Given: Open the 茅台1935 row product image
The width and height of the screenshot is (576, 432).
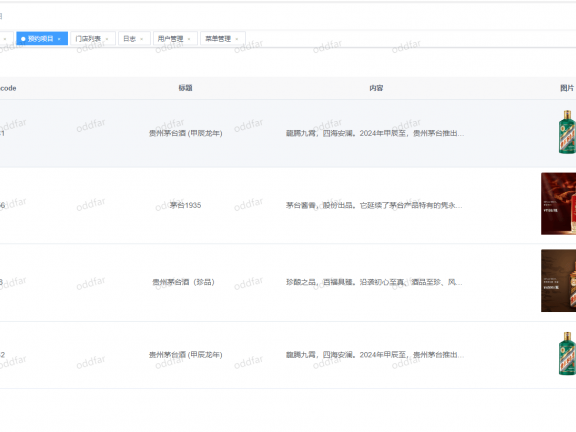Looking at the screenshot, I should [558, 204].
